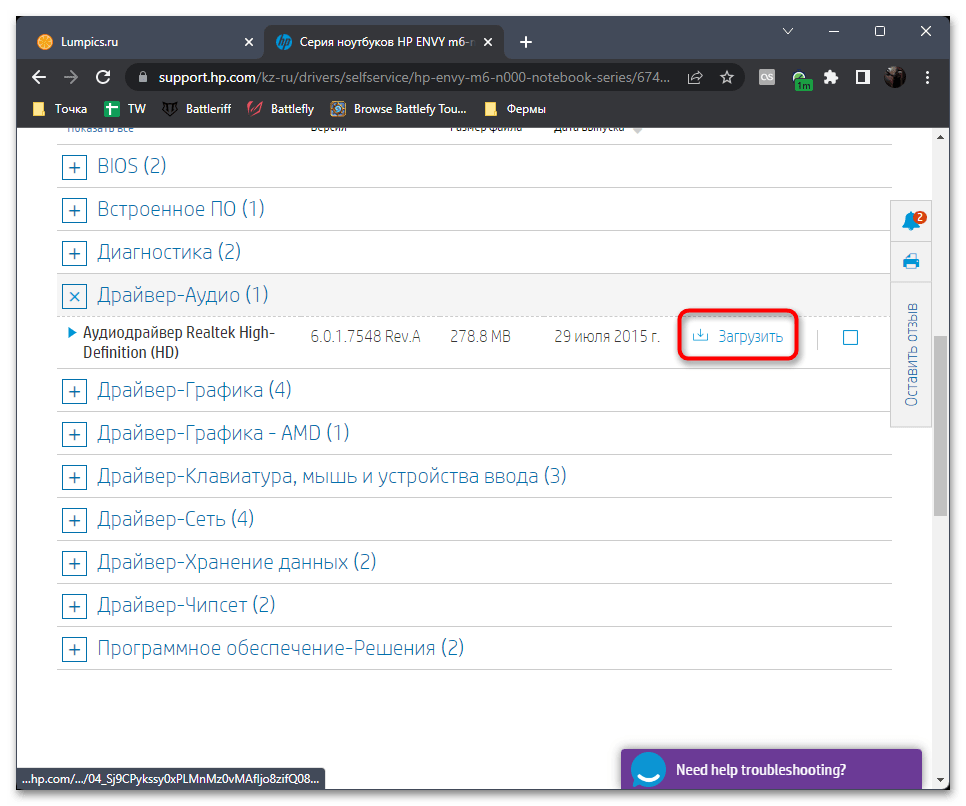The width and height of the screenshot is (966, 806).
Task: Expand the Диагностика (2) section
Action: click(74, 253)
